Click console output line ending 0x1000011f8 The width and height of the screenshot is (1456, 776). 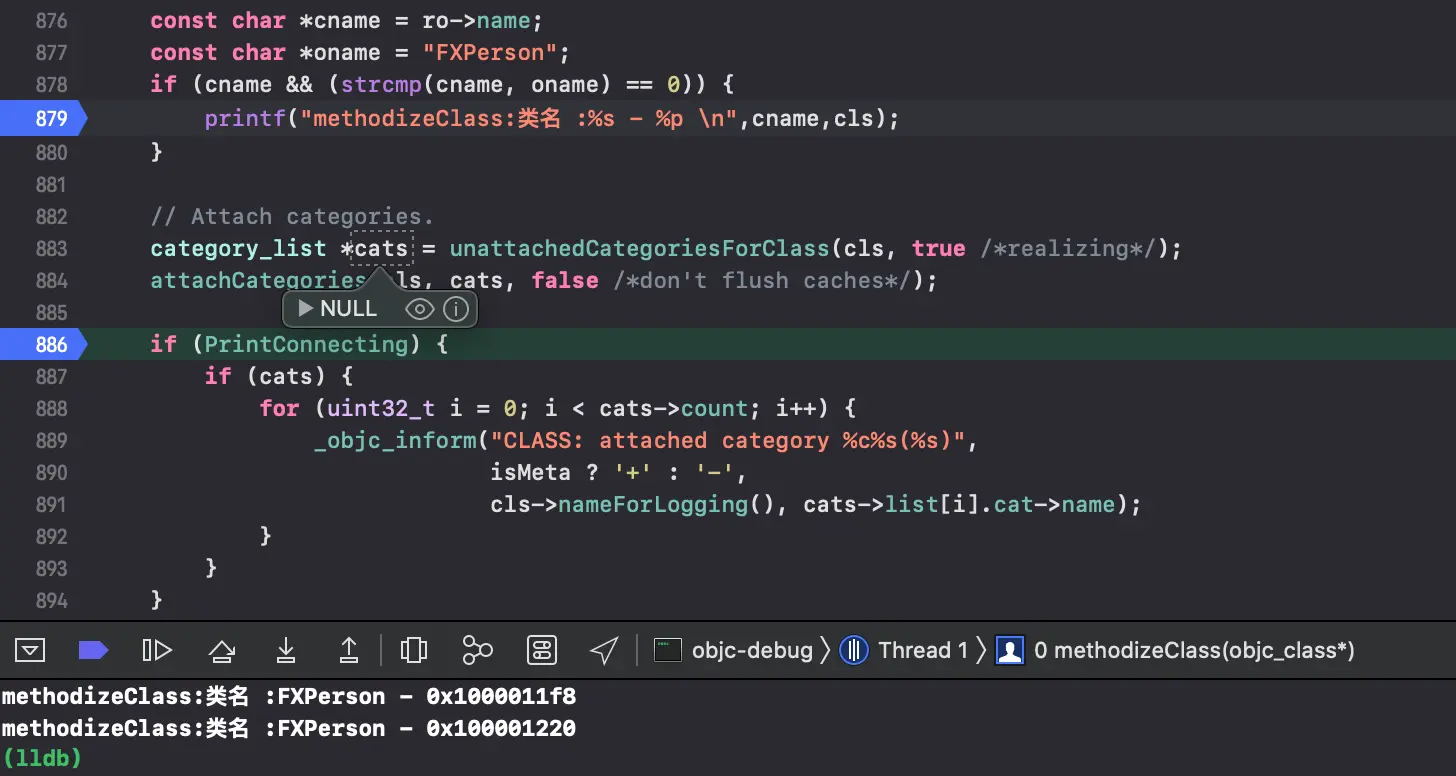coord(289,697)
